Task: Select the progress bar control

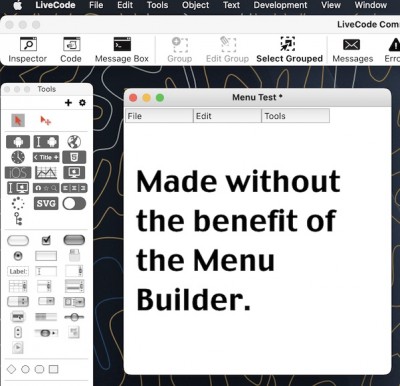Action: click(46, 317)
